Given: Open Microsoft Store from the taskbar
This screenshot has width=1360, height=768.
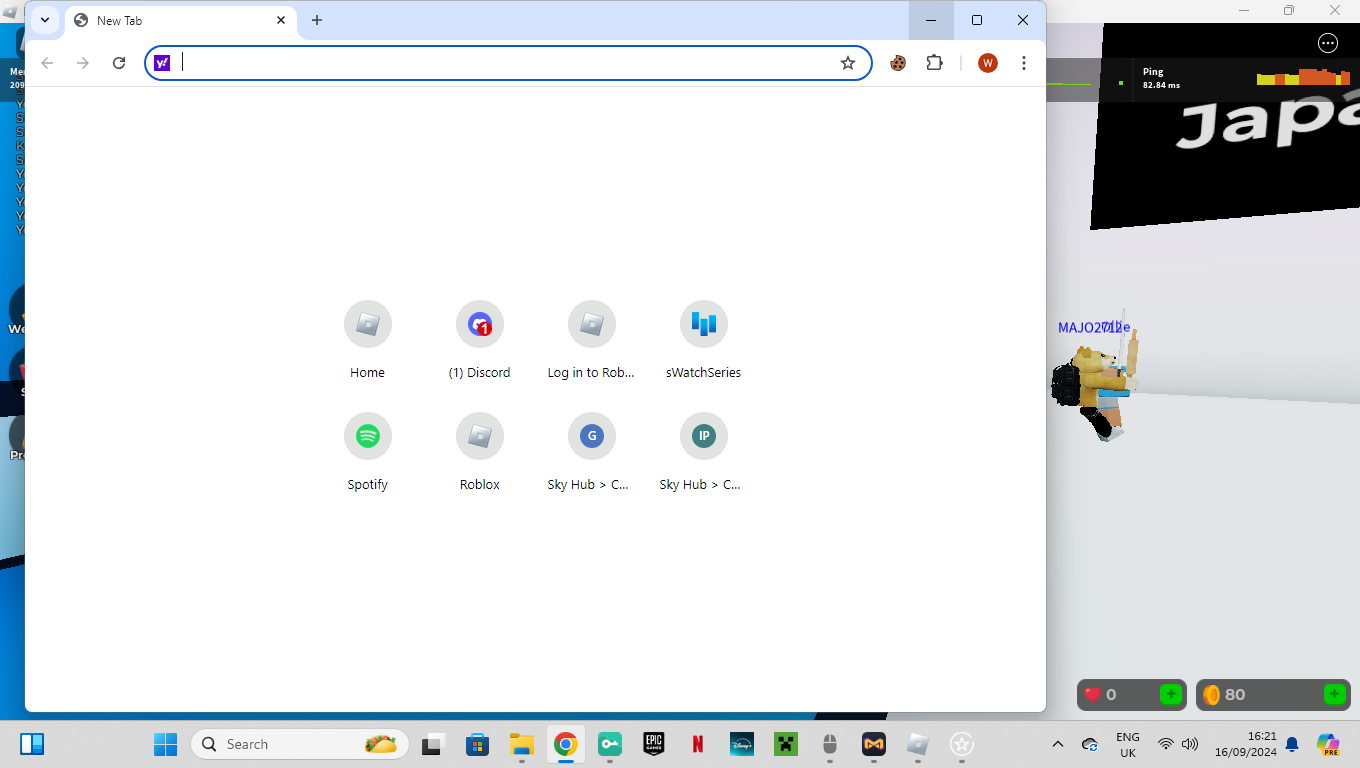Looking at the screenshot, I should point(477,744).
